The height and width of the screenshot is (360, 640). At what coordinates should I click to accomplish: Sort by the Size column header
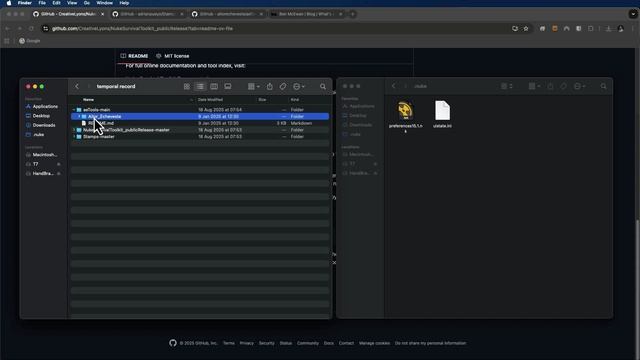click(x=262, y=100)
